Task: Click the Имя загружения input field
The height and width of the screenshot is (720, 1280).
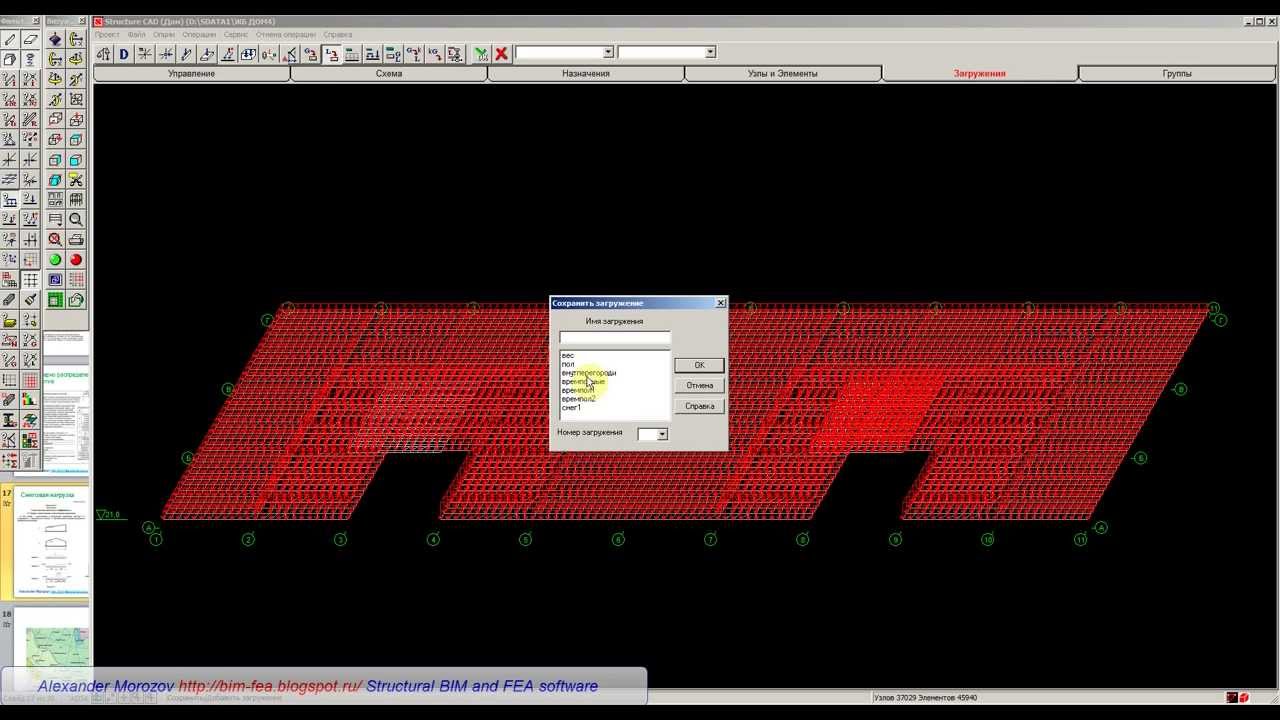Action: 614,338
